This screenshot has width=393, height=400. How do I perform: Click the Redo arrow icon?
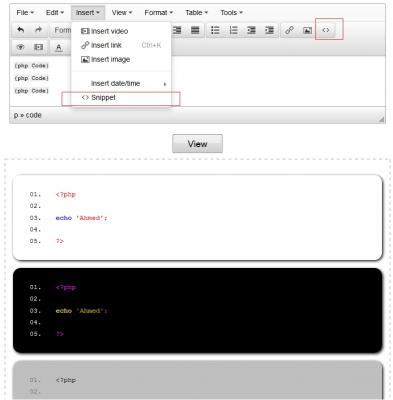[38, 30]
